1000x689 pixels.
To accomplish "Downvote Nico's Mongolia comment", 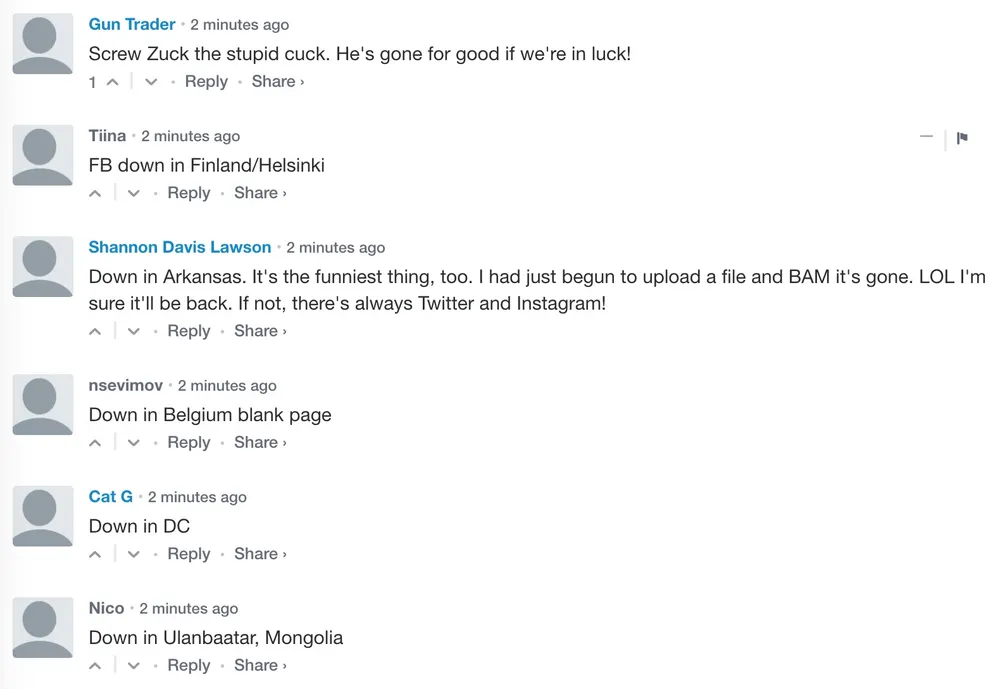I will (133, 666).
